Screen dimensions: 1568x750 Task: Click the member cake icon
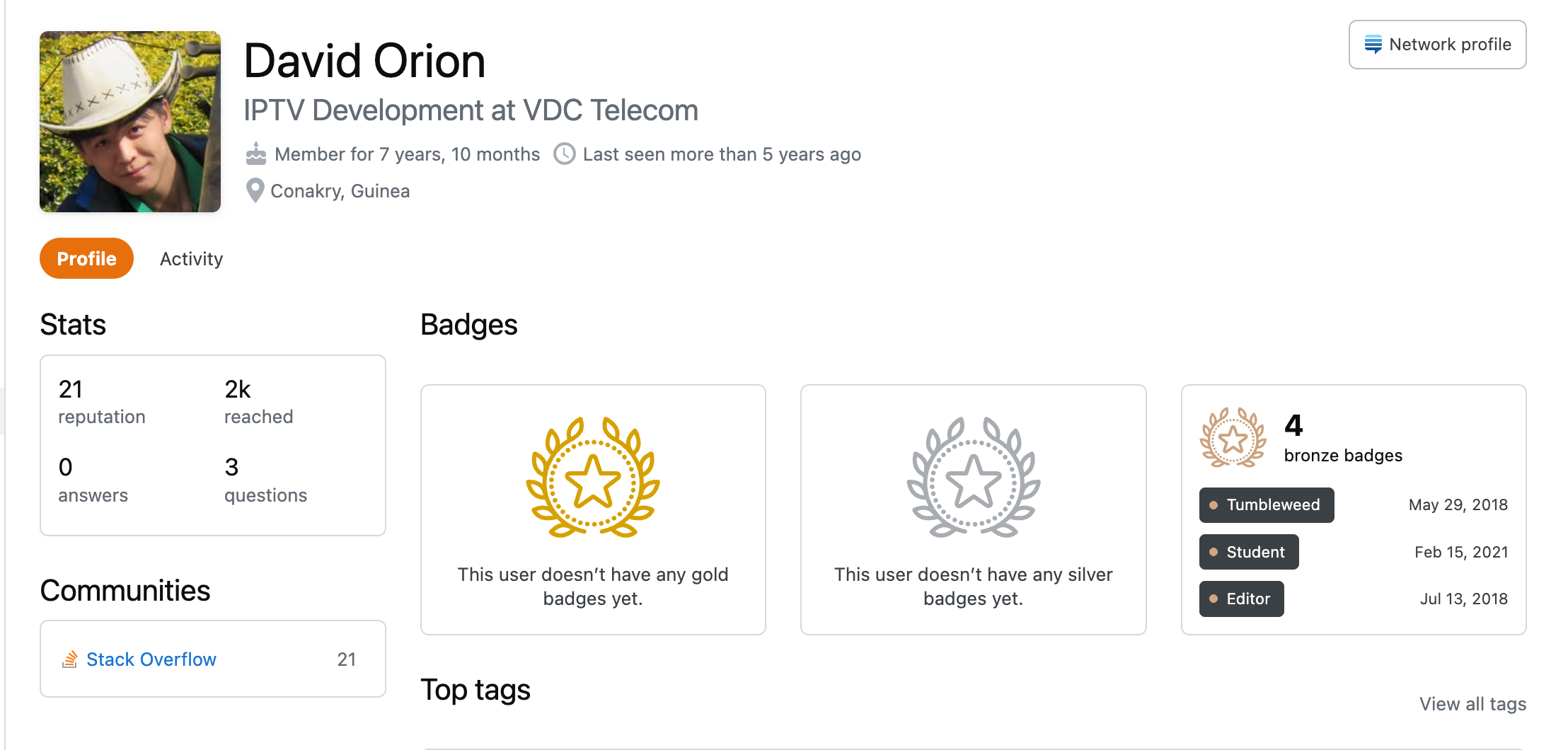click(x=256, y=154)
